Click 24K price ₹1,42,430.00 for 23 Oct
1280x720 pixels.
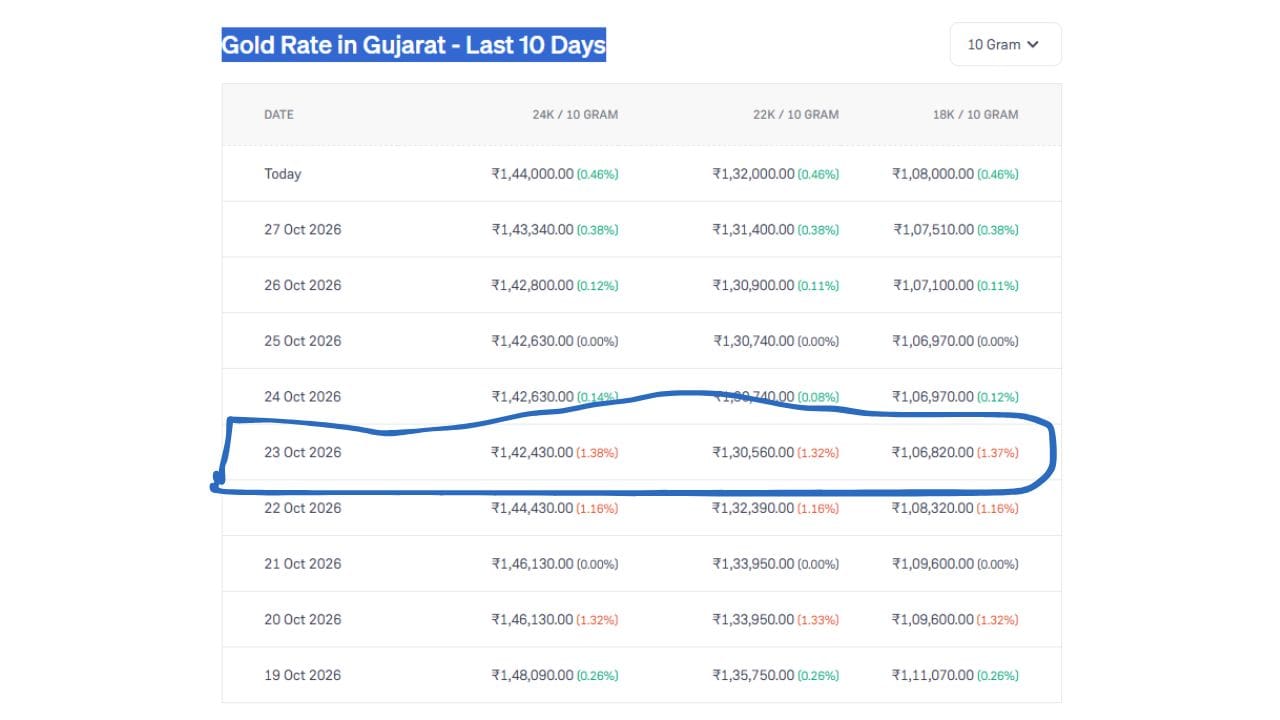click(x=532, y=452)
